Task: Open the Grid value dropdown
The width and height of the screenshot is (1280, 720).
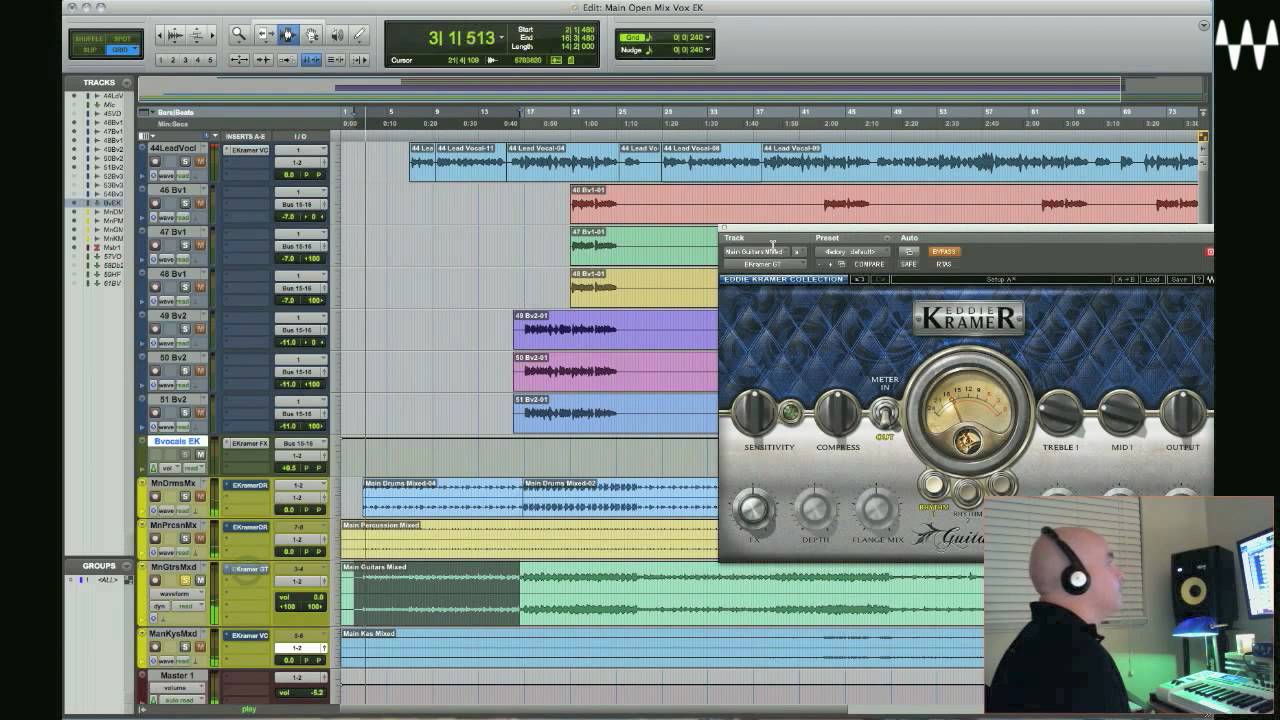Action: (708, 38)
